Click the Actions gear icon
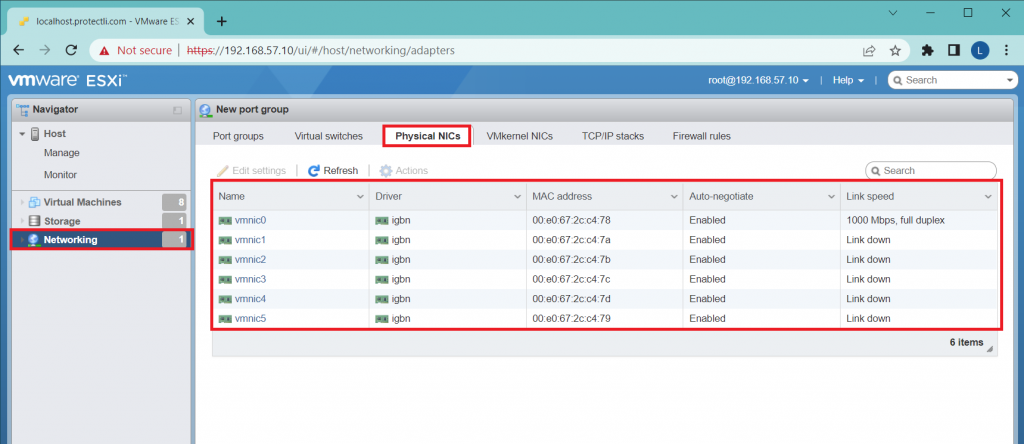This screenshot has height=444, width=1024. point(386,170)
